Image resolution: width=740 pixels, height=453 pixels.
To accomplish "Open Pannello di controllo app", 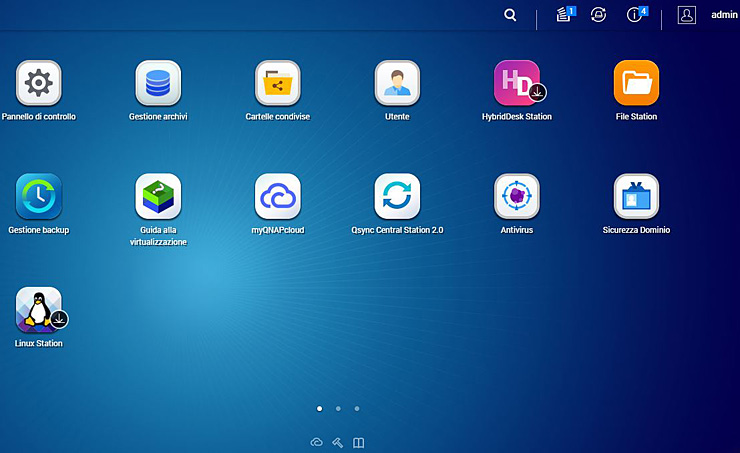I will click(x=38, y=83).
